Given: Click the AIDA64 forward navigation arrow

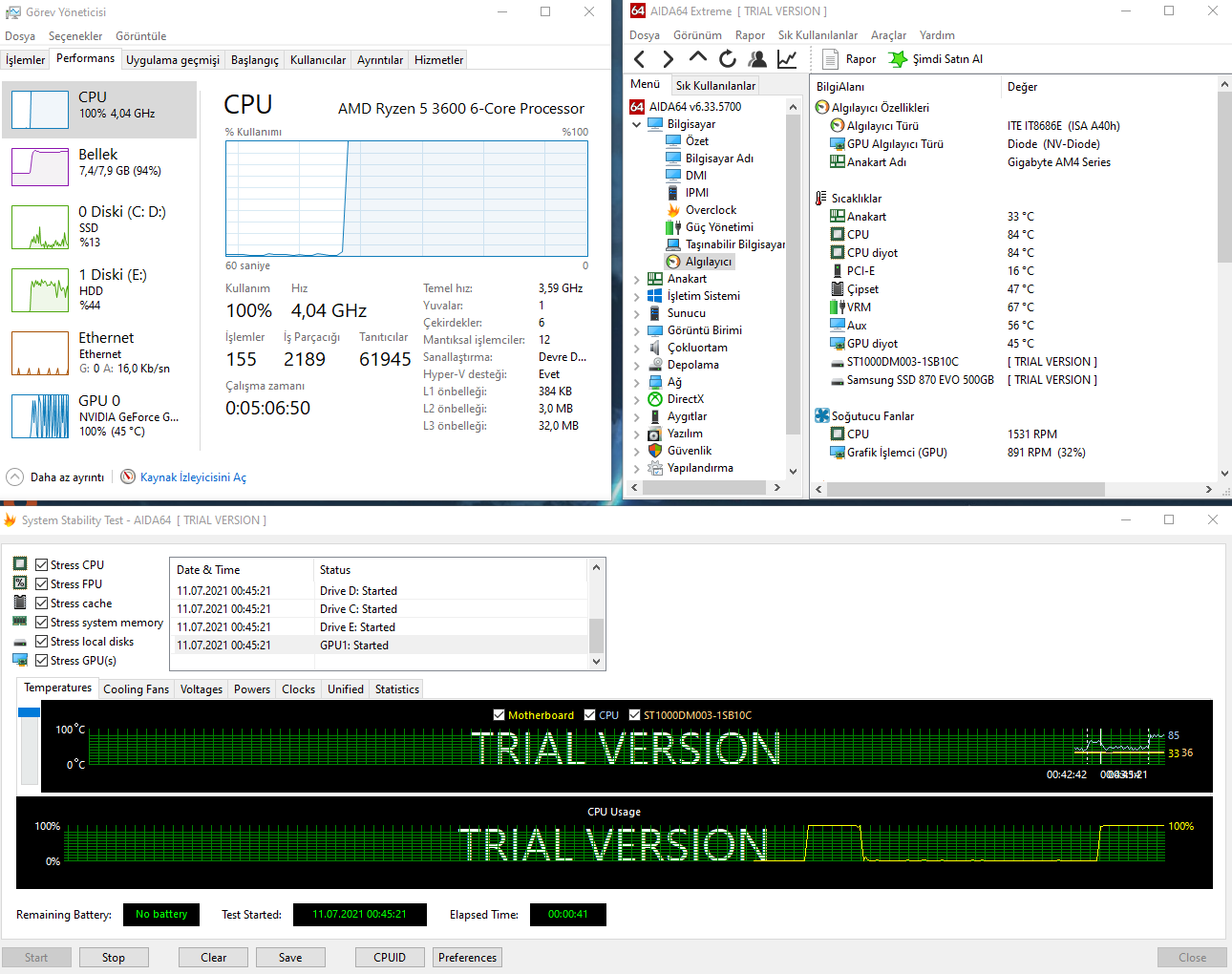Looking at the screenshot, I should coord(668,59).
